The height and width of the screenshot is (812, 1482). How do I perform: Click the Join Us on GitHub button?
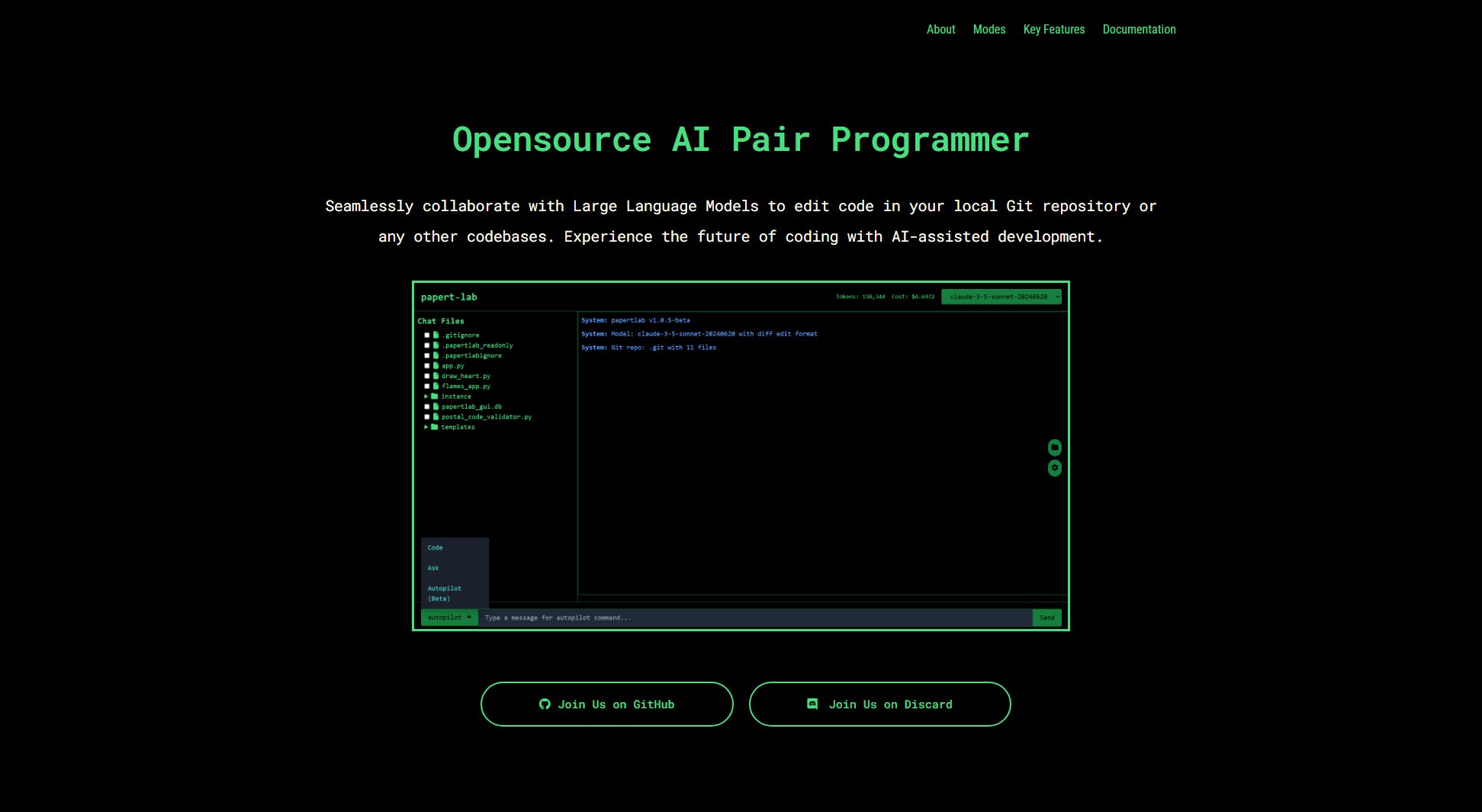click(607, 704)
